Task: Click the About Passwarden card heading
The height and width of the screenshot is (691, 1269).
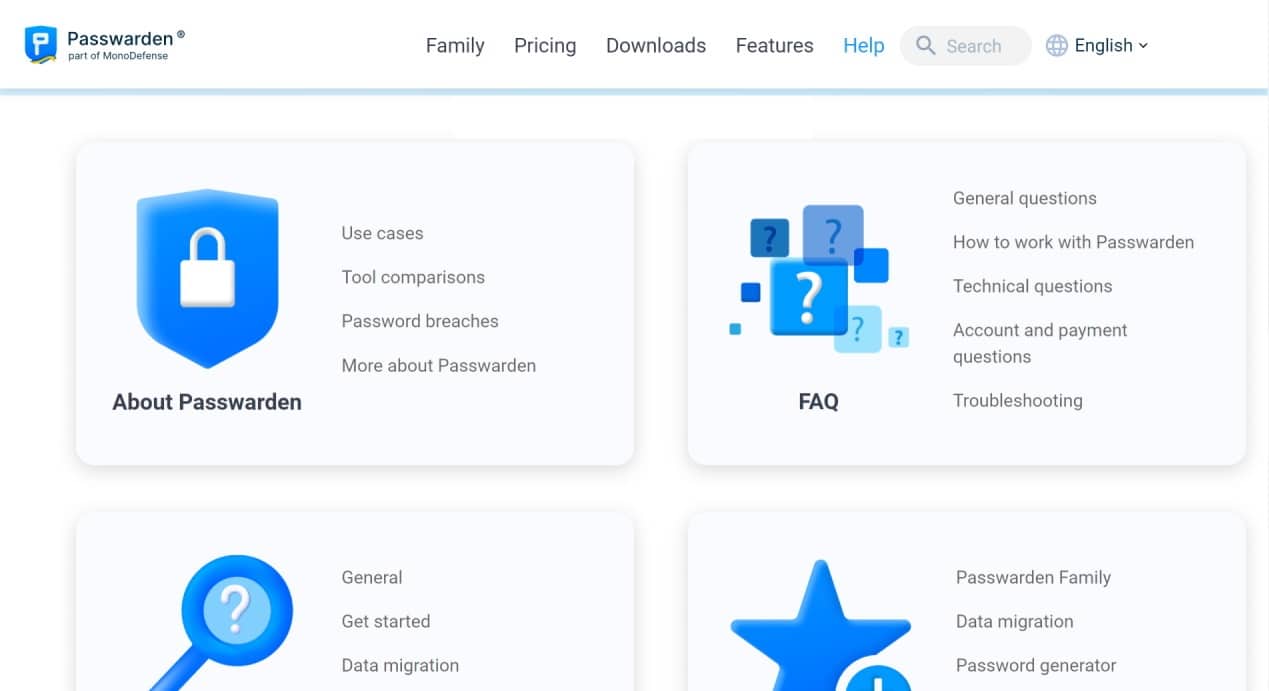Action: point(207,401)
